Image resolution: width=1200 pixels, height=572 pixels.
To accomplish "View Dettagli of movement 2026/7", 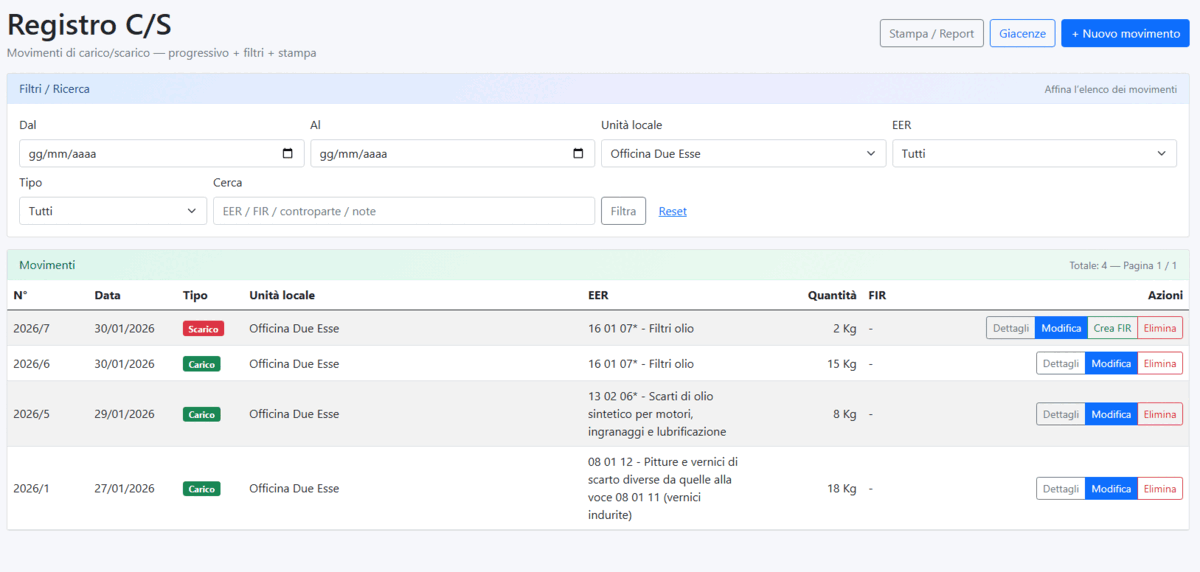I will 1010,328.
